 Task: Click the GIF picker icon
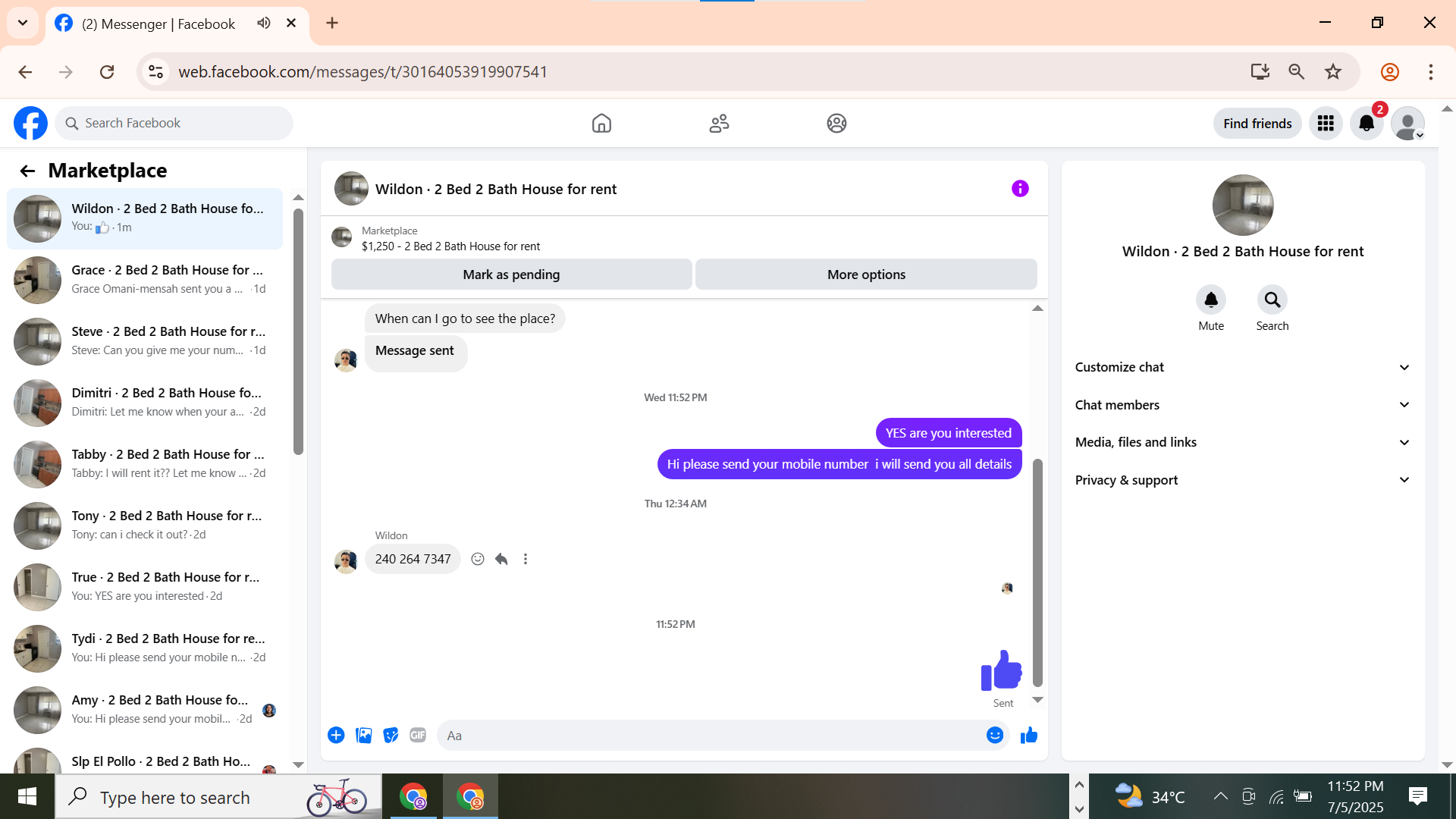coord(418,735)
